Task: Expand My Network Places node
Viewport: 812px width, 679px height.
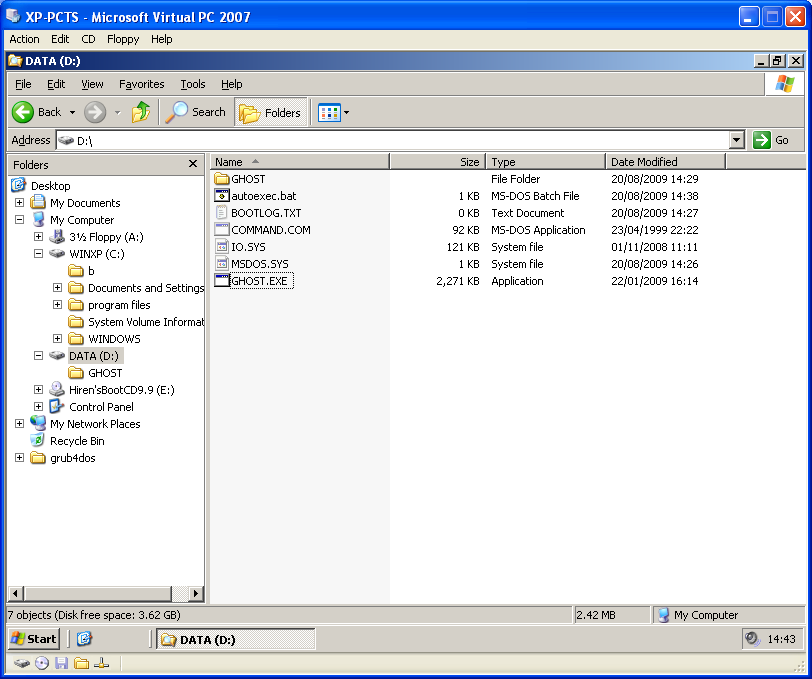Action: 19,424
